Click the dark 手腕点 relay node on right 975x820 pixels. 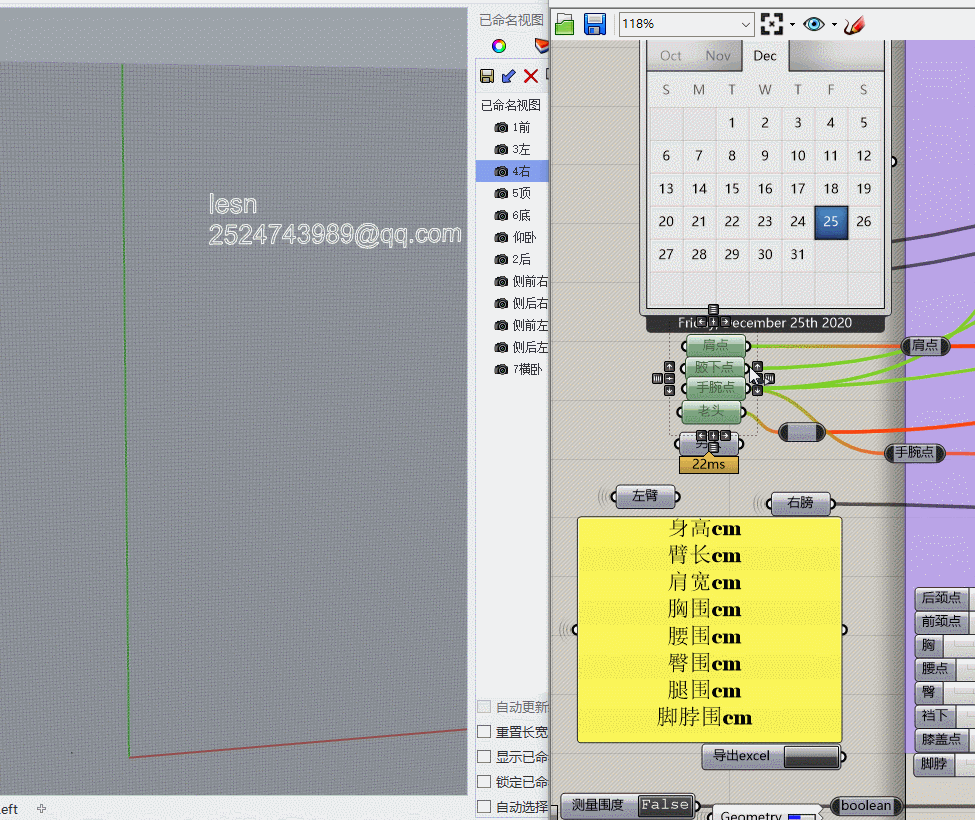[915, 453]
